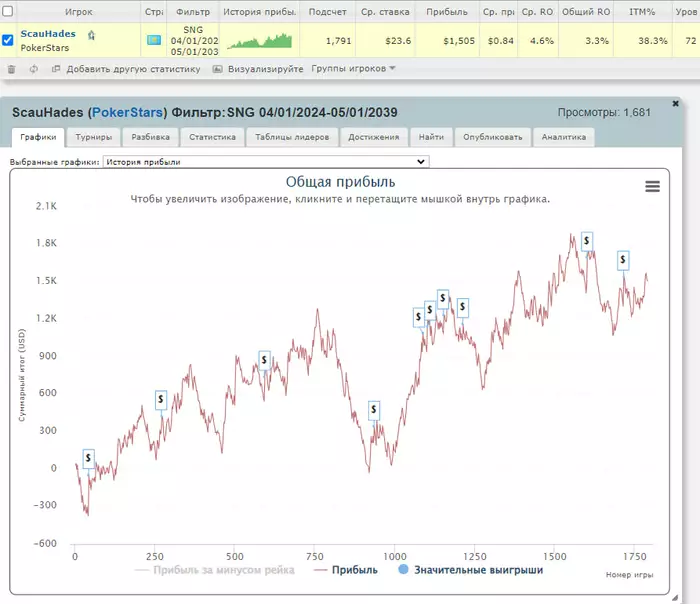
Task: Click the first $ marker near game 50
Action: 88,458
